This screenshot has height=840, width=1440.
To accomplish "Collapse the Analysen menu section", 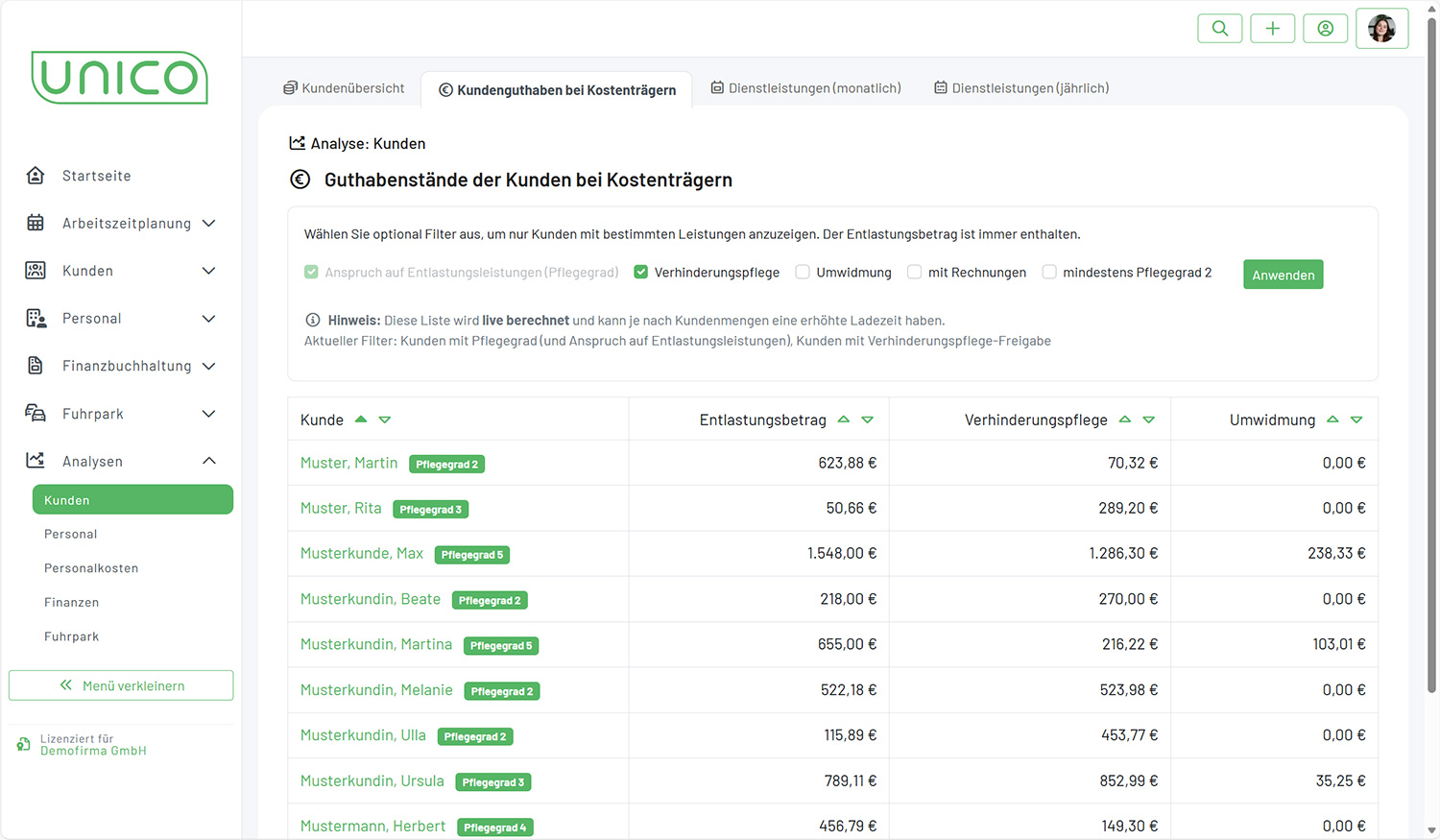I will tap(208, 461).
